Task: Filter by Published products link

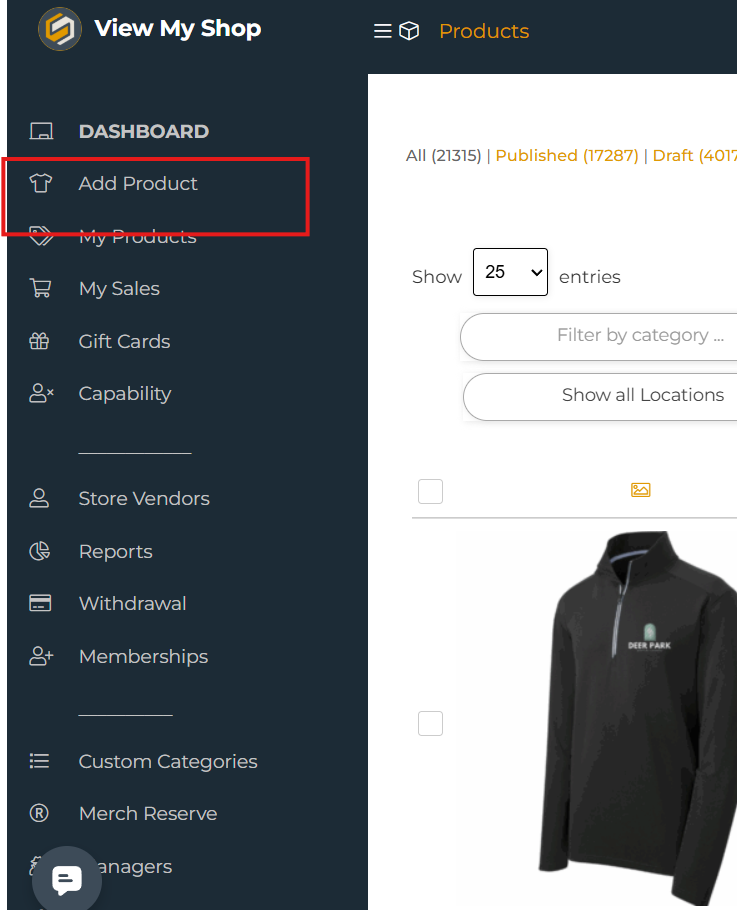Action: click(566, 155)
